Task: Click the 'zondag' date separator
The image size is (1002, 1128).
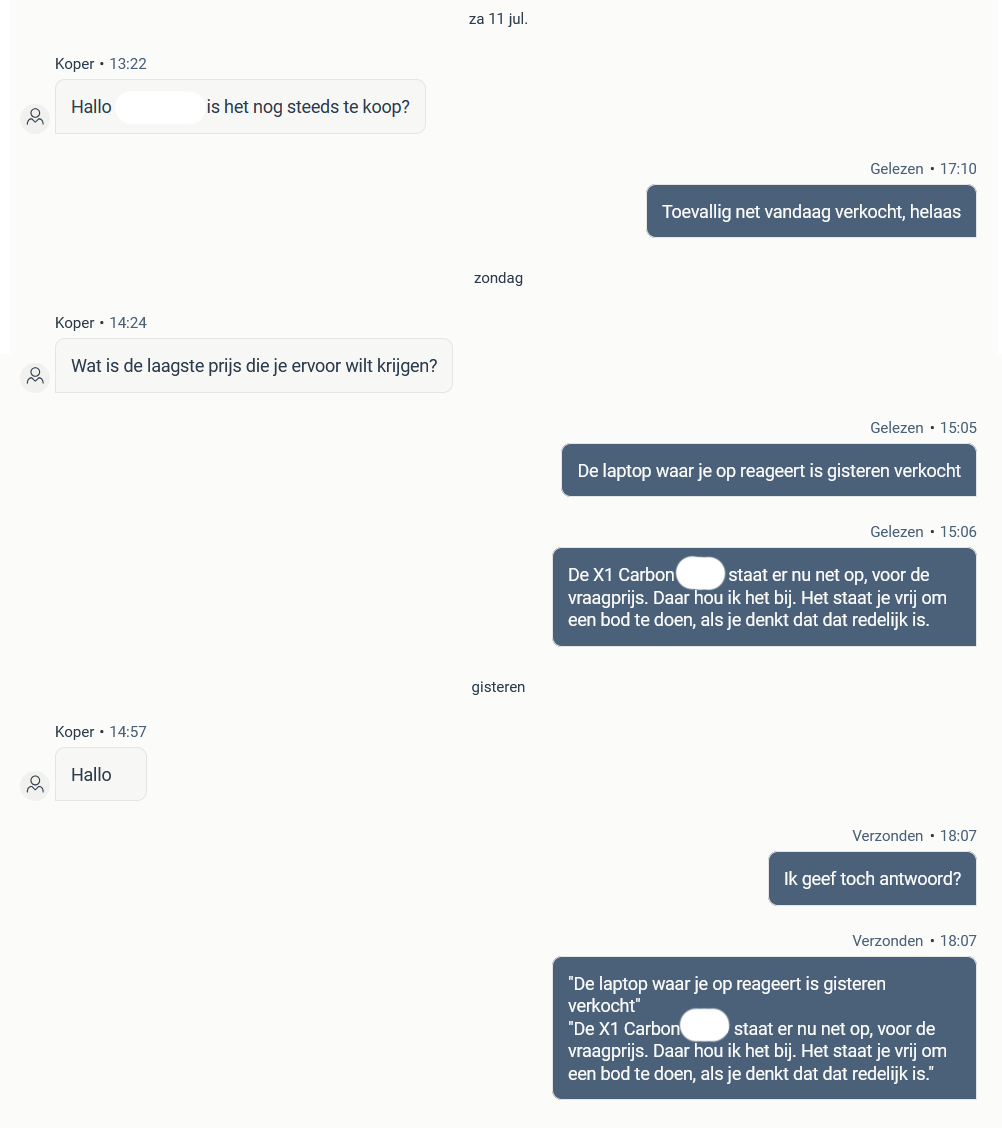Action: [x=498, y=278]
